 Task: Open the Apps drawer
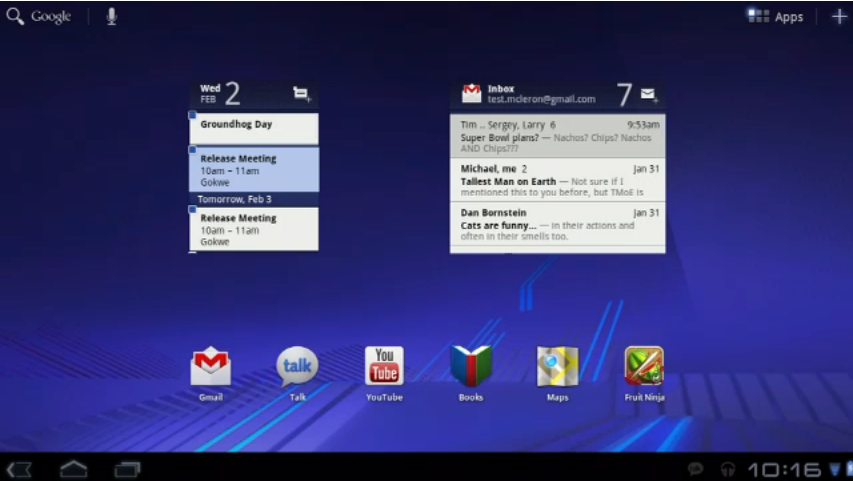[x=776, y=17]
